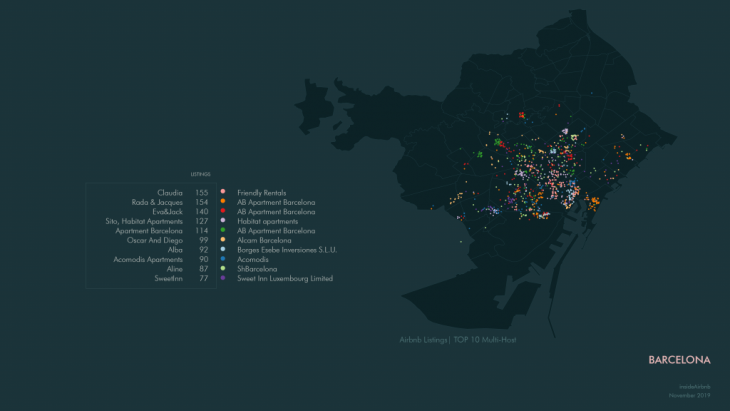Click the green dot beside Apartment Barcelona
This screenshot has width=730, height=411.
[222, 230]
